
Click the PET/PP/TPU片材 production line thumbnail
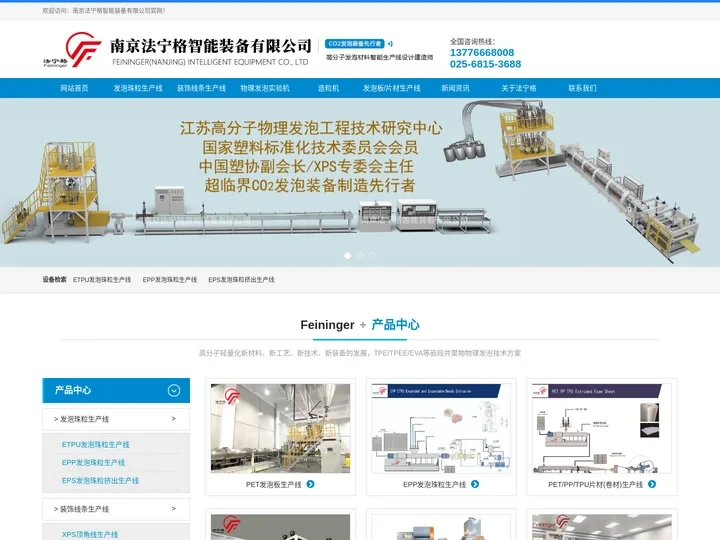602,428
